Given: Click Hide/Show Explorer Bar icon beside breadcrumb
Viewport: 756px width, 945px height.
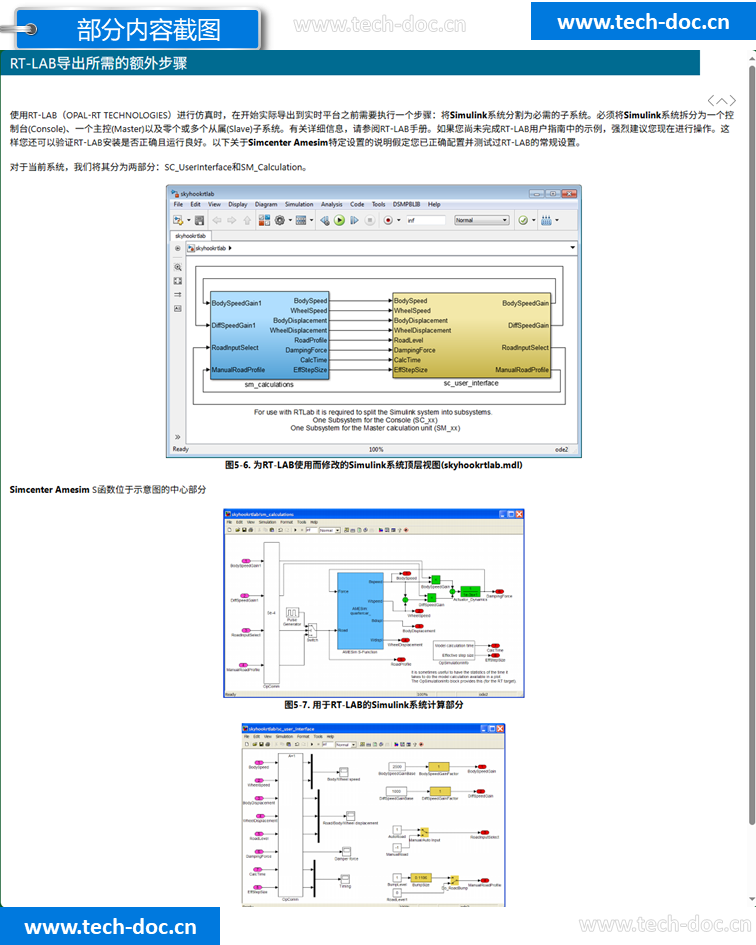Looking at the screenshot, I should 177,248.
